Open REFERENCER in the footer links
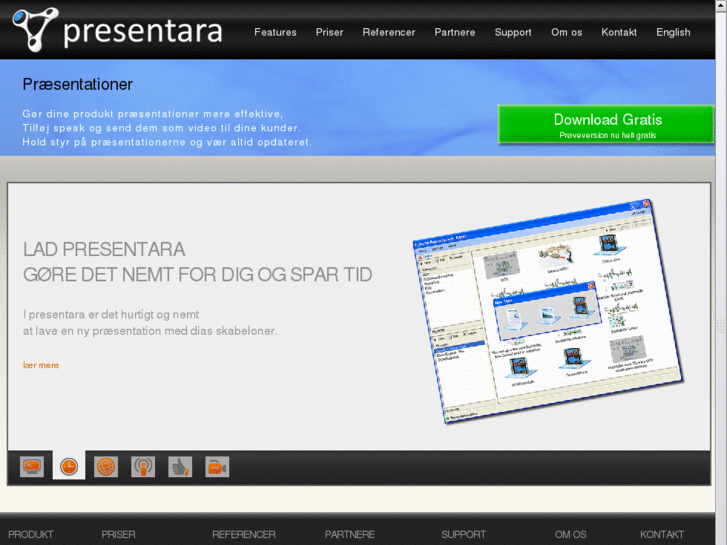This screenshot has width=727, height=545. pyautogui.click(x=243, y=534)
